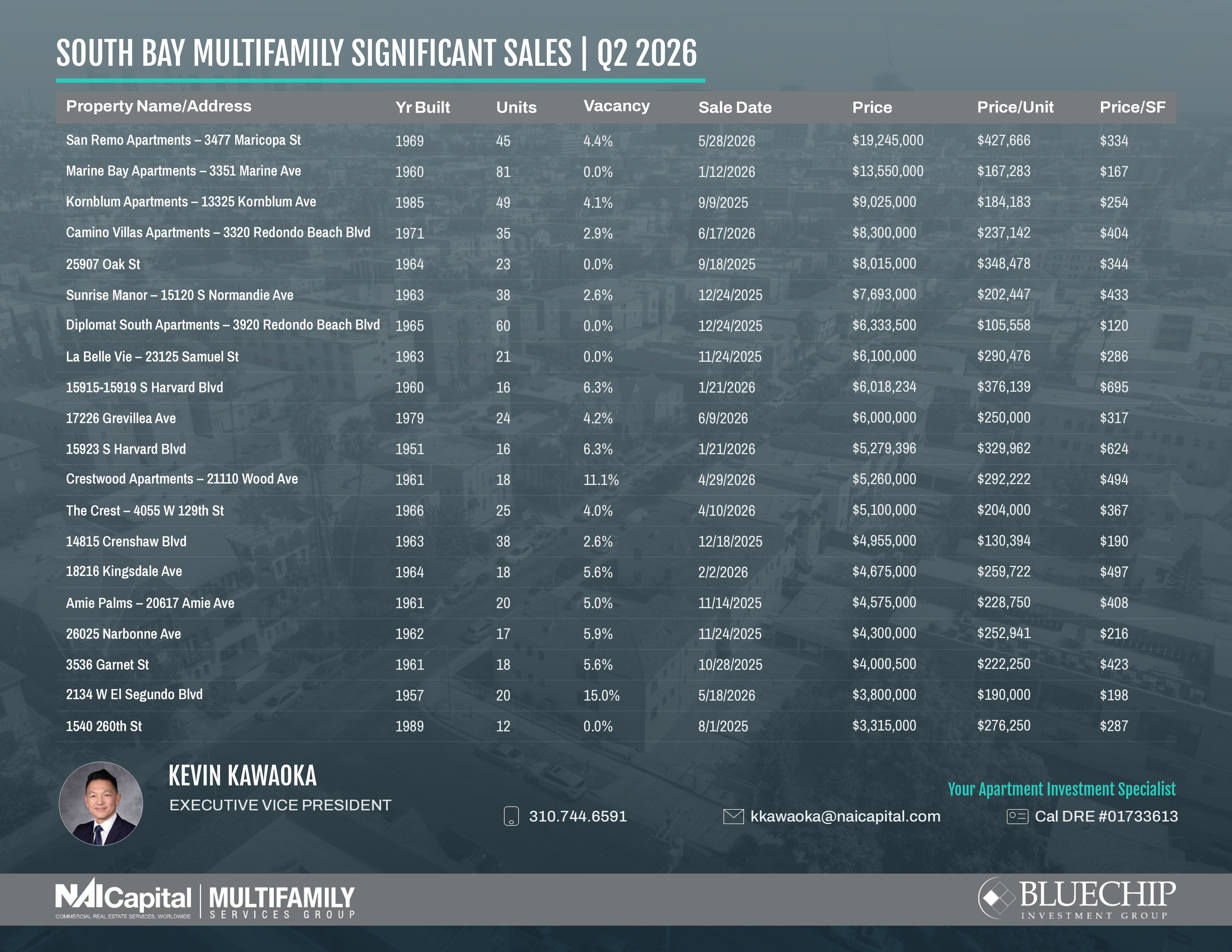The width and height of the screenshot is (1232, 952).
Task: Click '26025 Narbonne Ave'
Action: [x=124, y=634]
